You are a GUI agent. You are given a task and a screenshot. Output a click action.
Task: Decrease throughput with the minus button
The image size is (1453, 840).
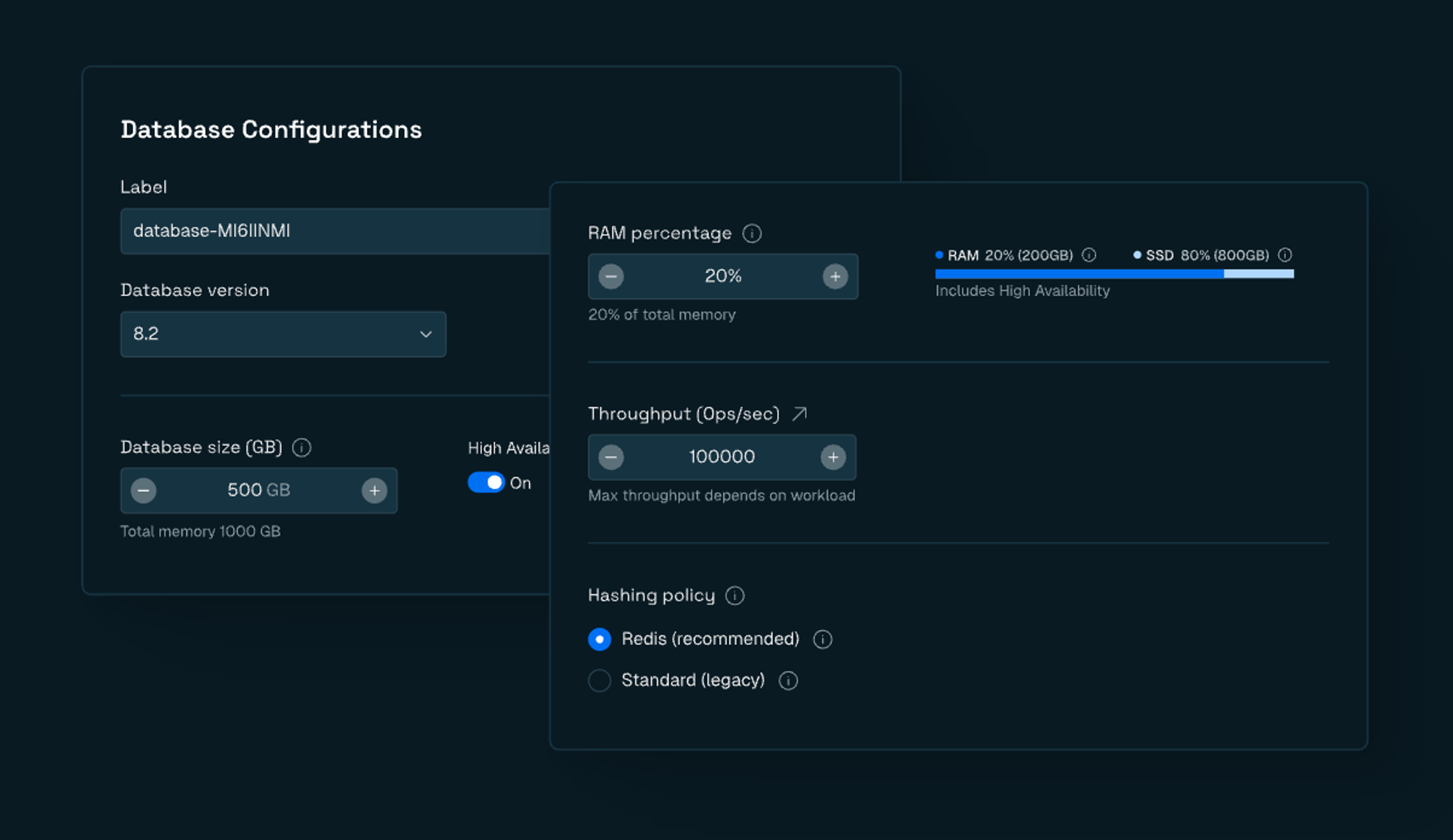[x=611, y=457]
